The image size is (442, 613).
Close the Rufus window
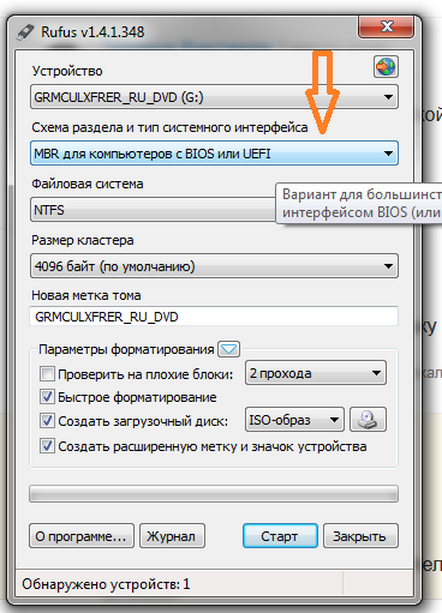386,27
